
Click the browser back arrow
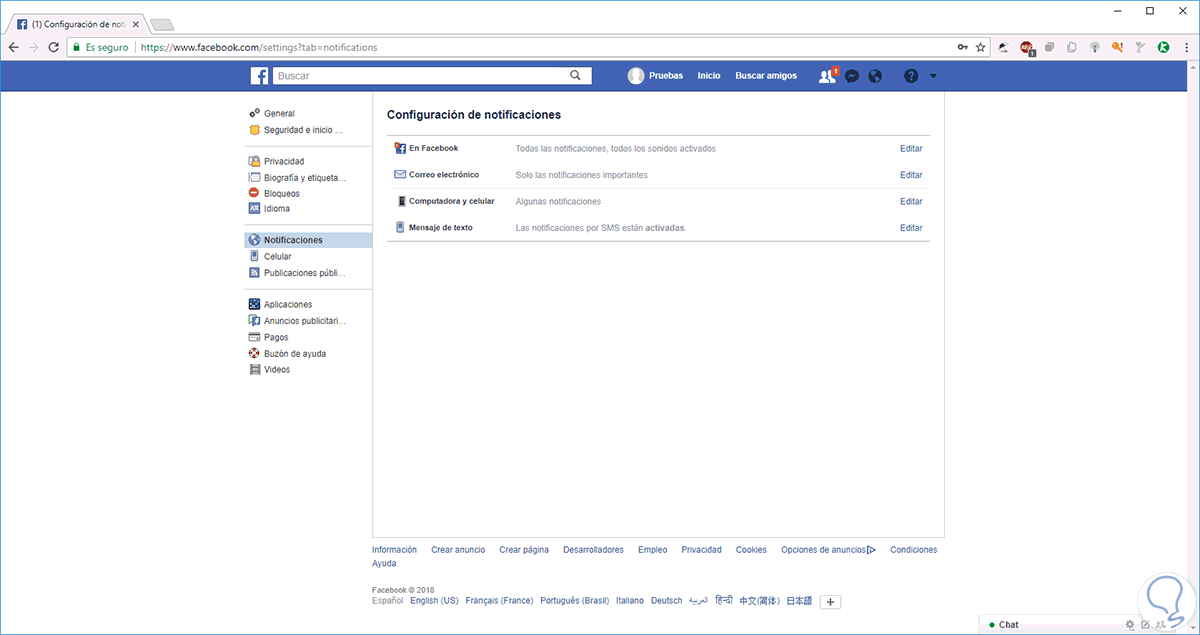click(x=13, y=47)
